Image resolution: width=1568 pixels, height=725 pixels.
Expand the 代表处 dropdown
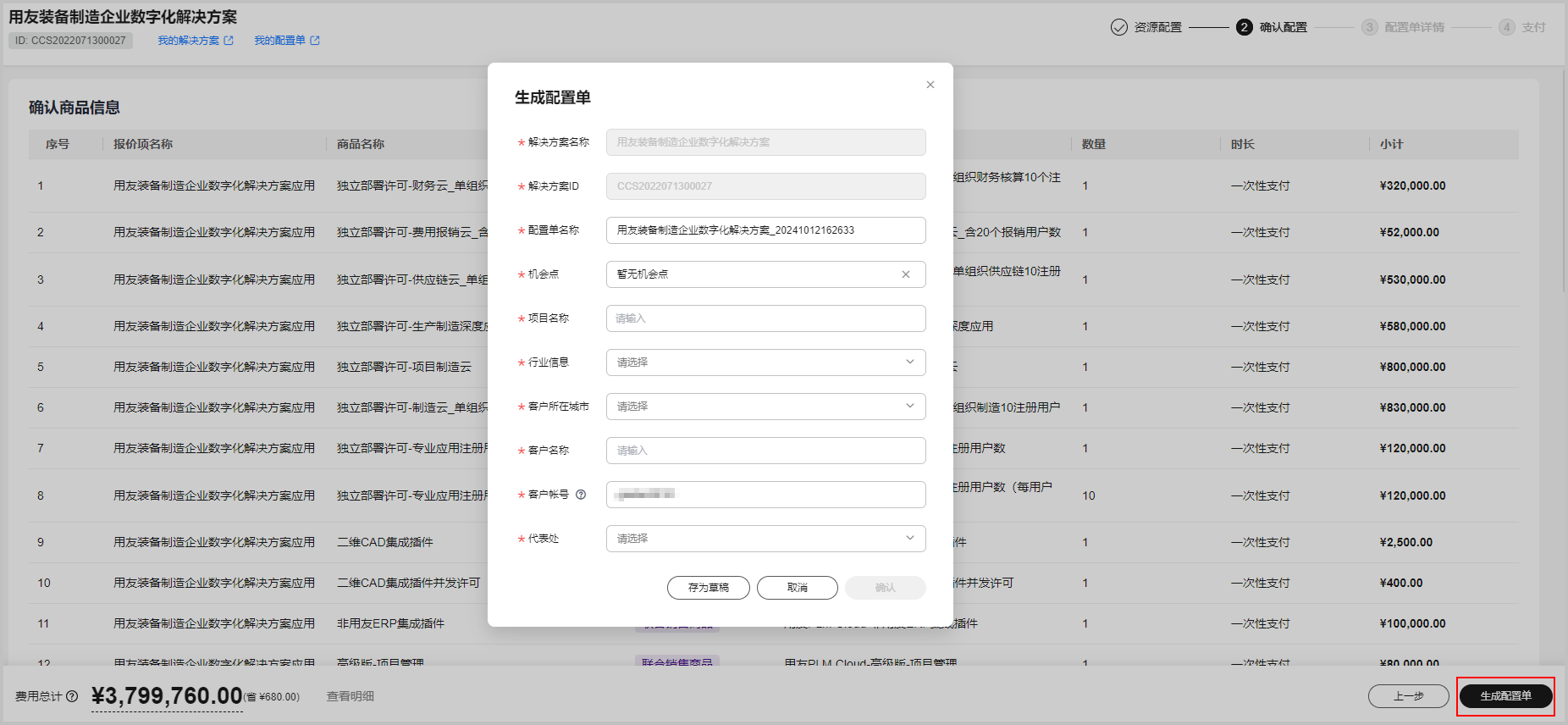coord(765,539)
